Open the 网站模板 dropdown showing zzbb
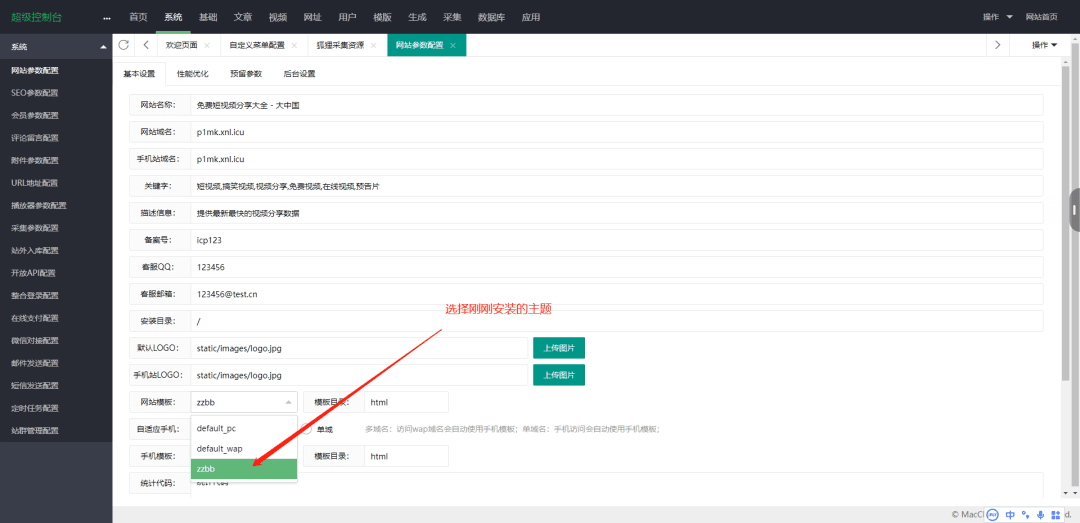Screen dimensions: 1080x523 (x=244, y=402)
